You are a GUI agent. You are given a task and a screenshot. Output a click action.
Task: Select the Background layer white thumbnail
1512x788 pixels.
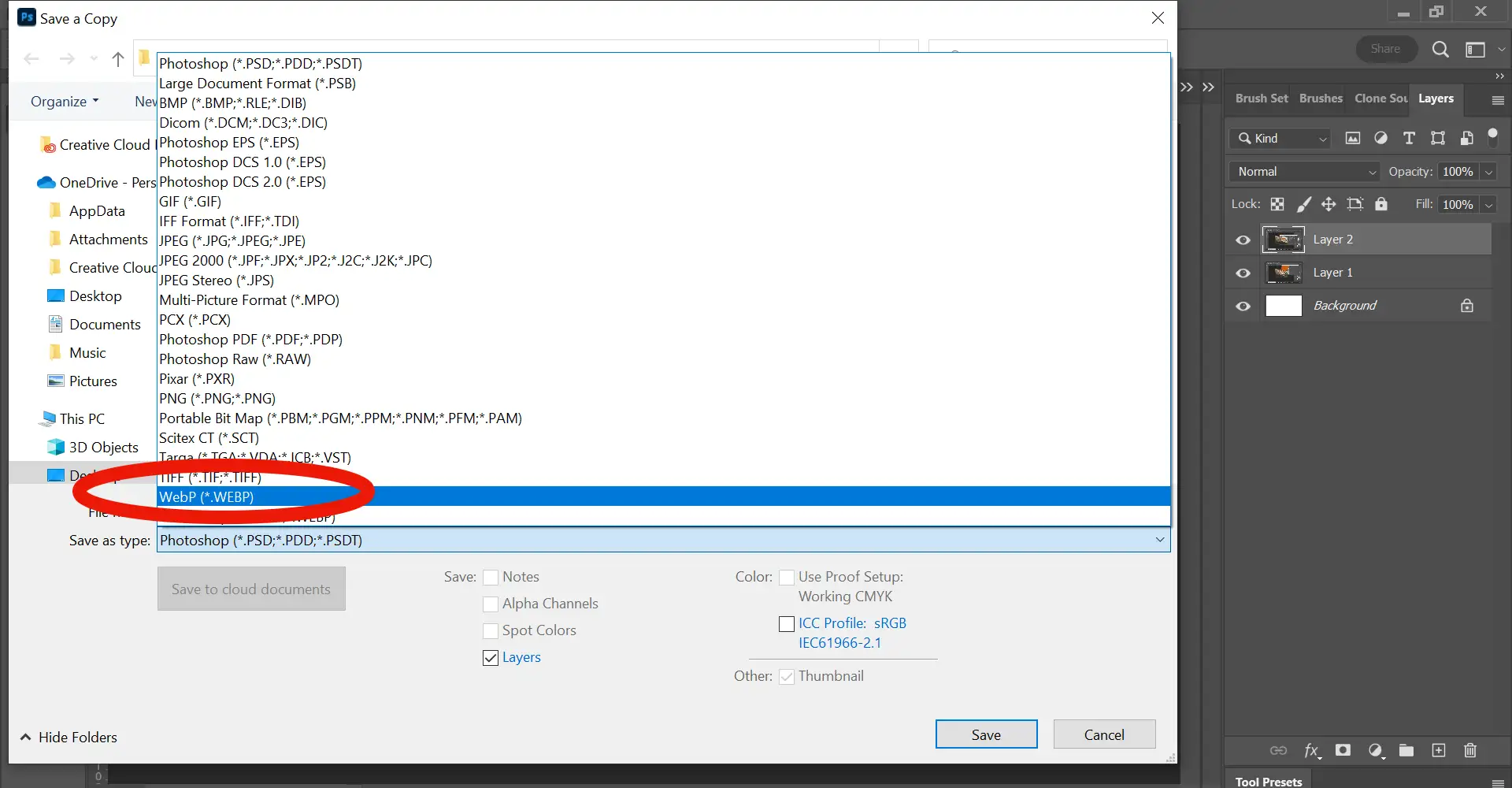pos(1284,306)
